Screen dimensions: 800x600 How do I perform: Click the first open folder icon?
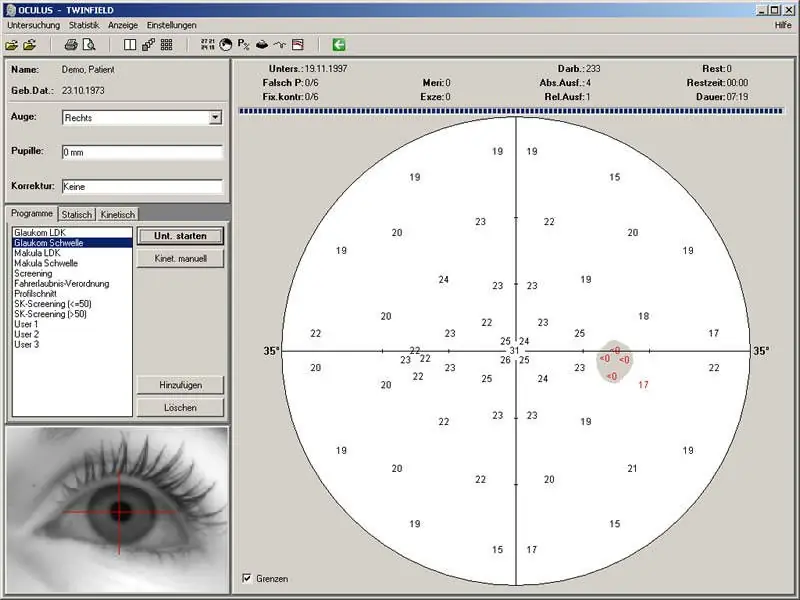12,44
